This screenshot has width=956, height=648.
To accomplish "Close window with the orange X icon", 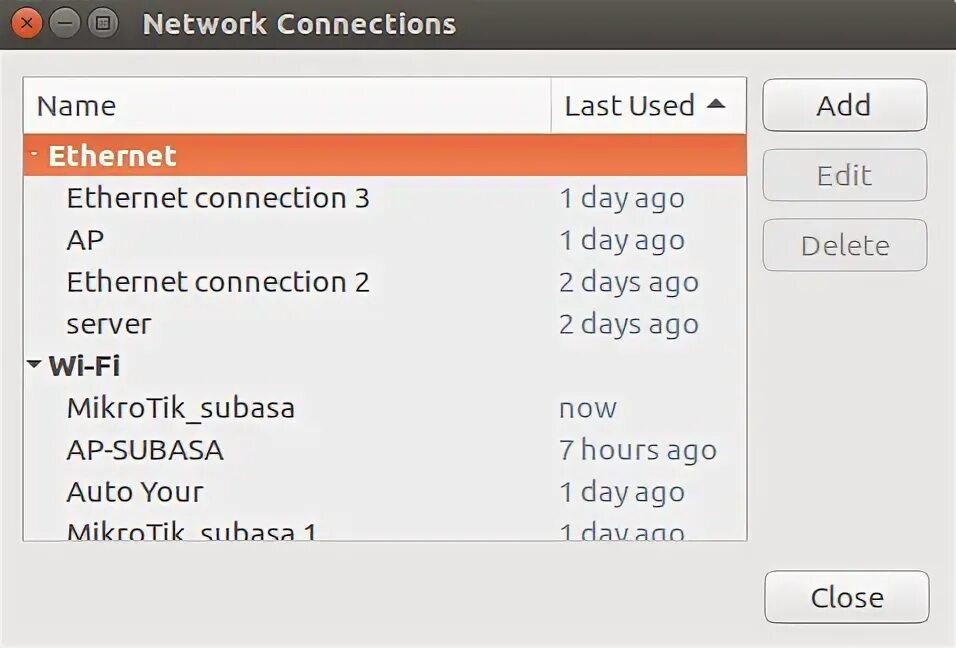I will click(x=27, y=23).
